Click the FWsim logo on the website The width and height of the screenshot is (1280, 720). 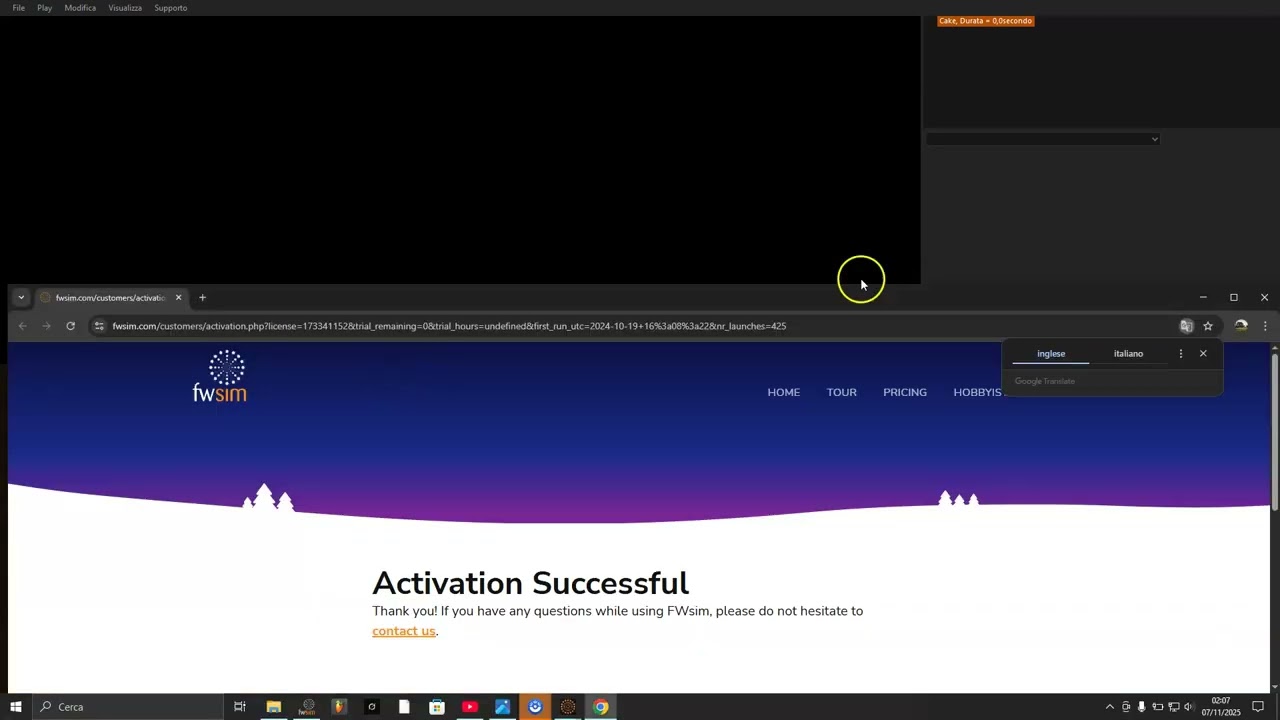click(x=220, y=377)
